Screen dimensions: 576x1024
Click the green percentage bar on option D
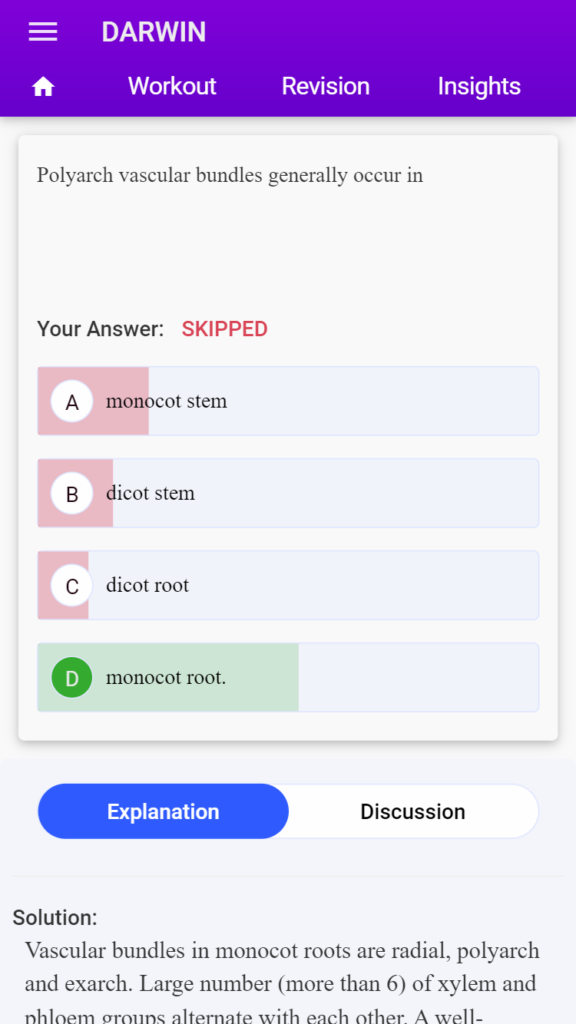(168, 677)
